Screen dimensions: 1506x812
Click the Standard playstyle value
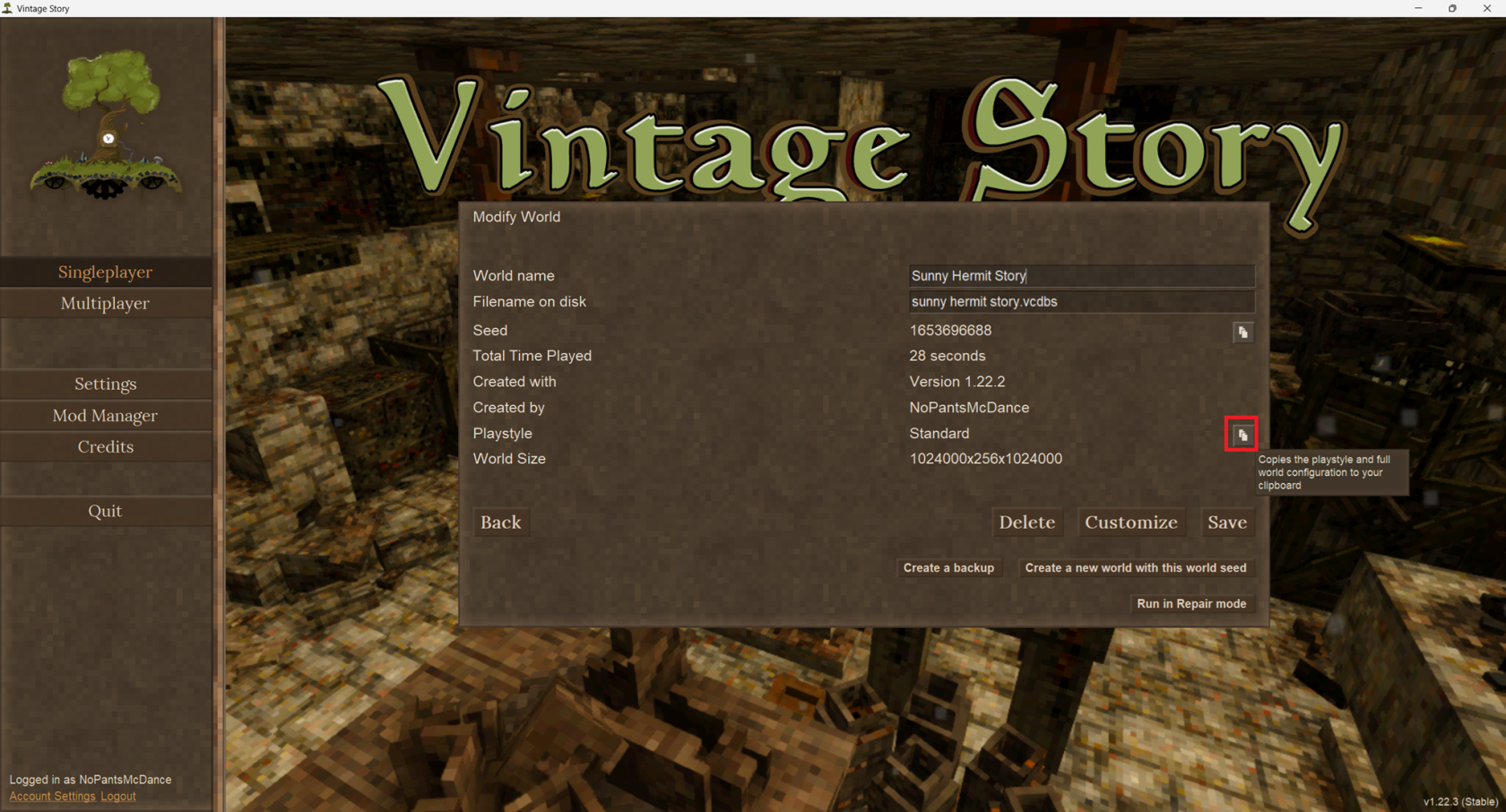[x=939, y=434]
